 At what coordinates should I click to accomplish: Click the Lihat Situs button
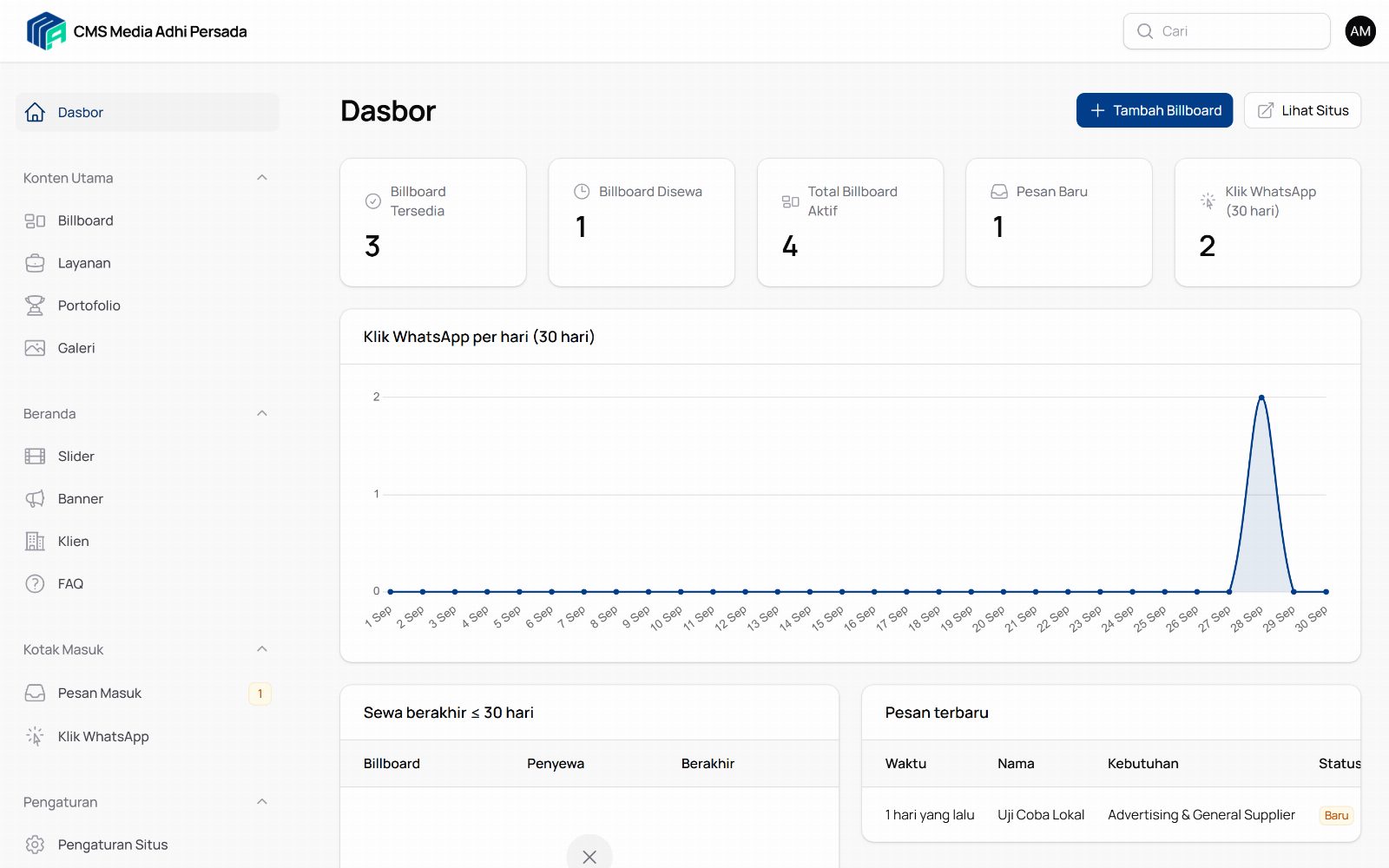tap(1302, 110)
